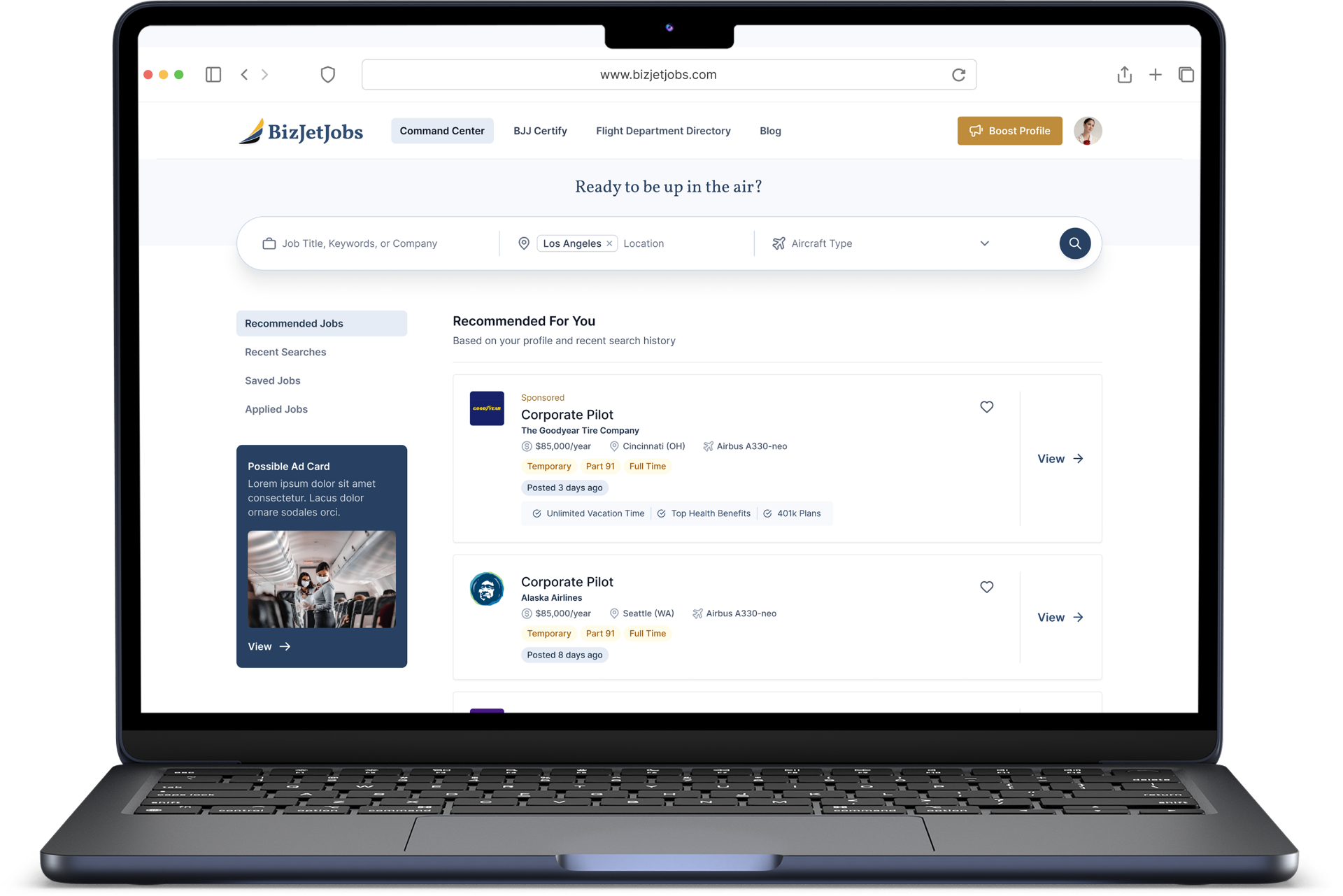Open the privacy shield icon
Screen dimensions: 1343x896
point(328,75)
